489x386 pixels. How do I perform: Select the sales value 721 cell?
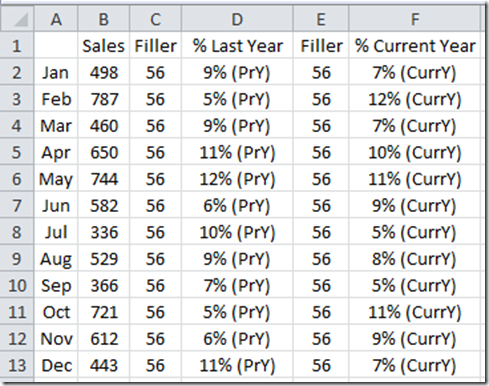click(x=104, y=312)
